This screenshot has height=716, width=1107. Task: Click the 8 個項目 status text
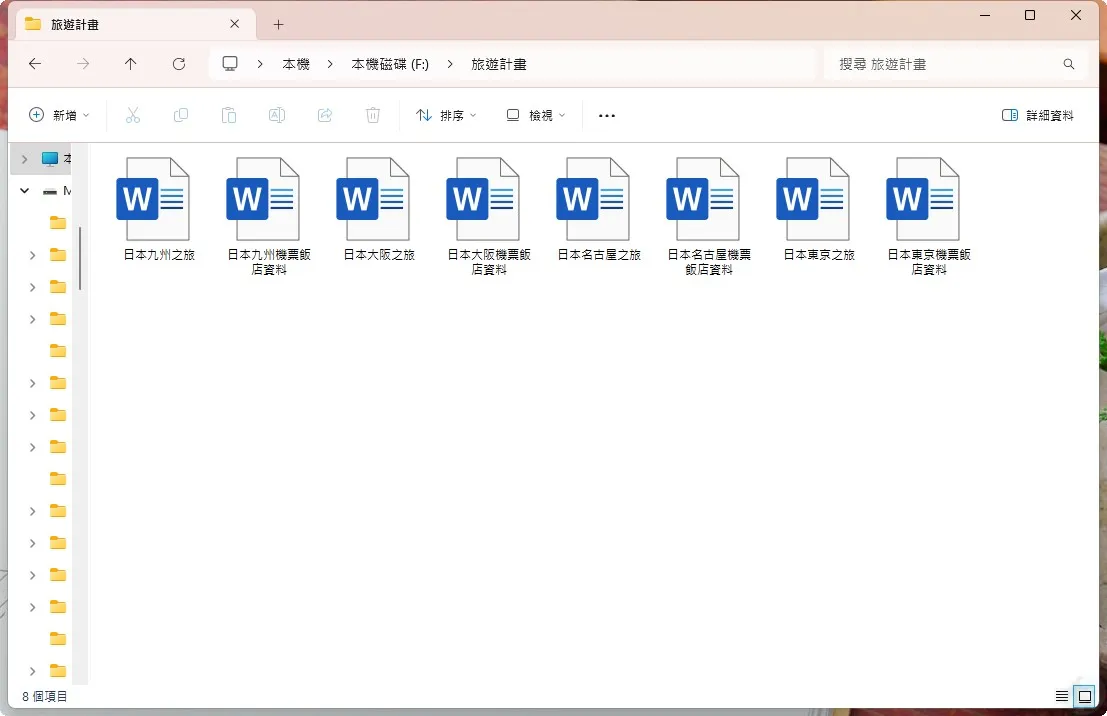pos(44,696)
